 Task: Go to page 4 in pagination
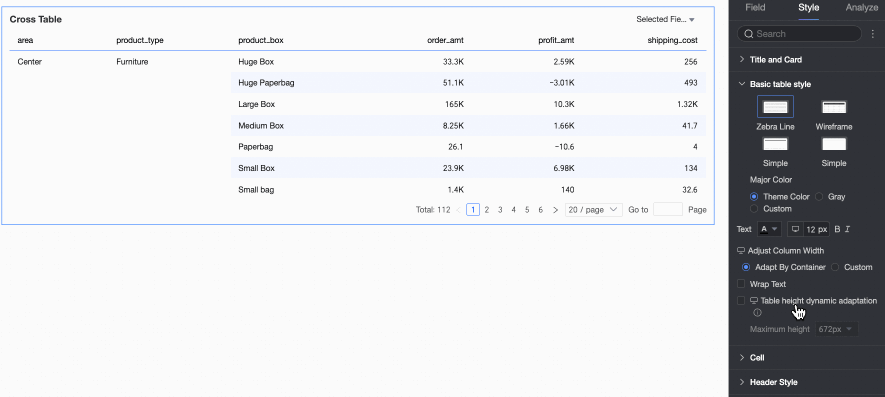pyautogui.click(x=514, y=210)
